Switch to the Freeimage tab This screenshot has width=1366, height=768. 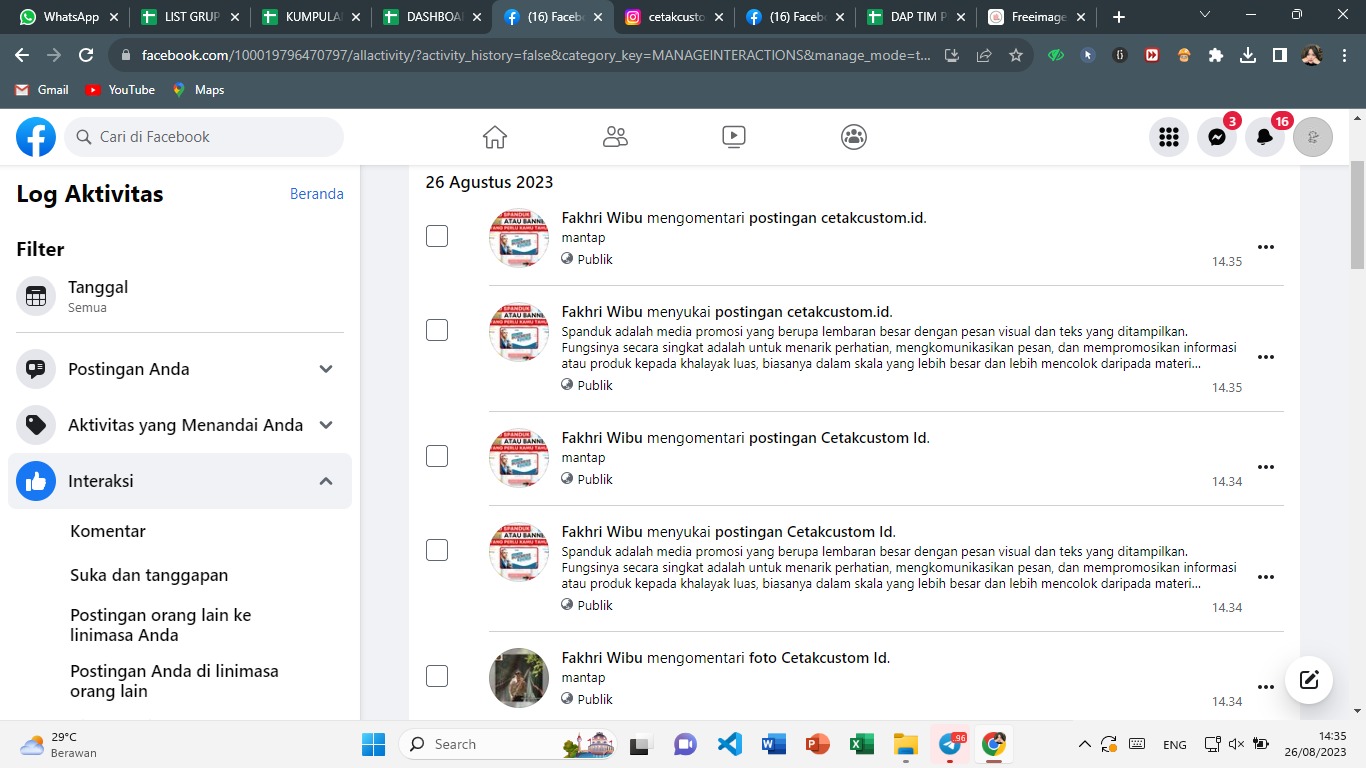pos(1037,17)
